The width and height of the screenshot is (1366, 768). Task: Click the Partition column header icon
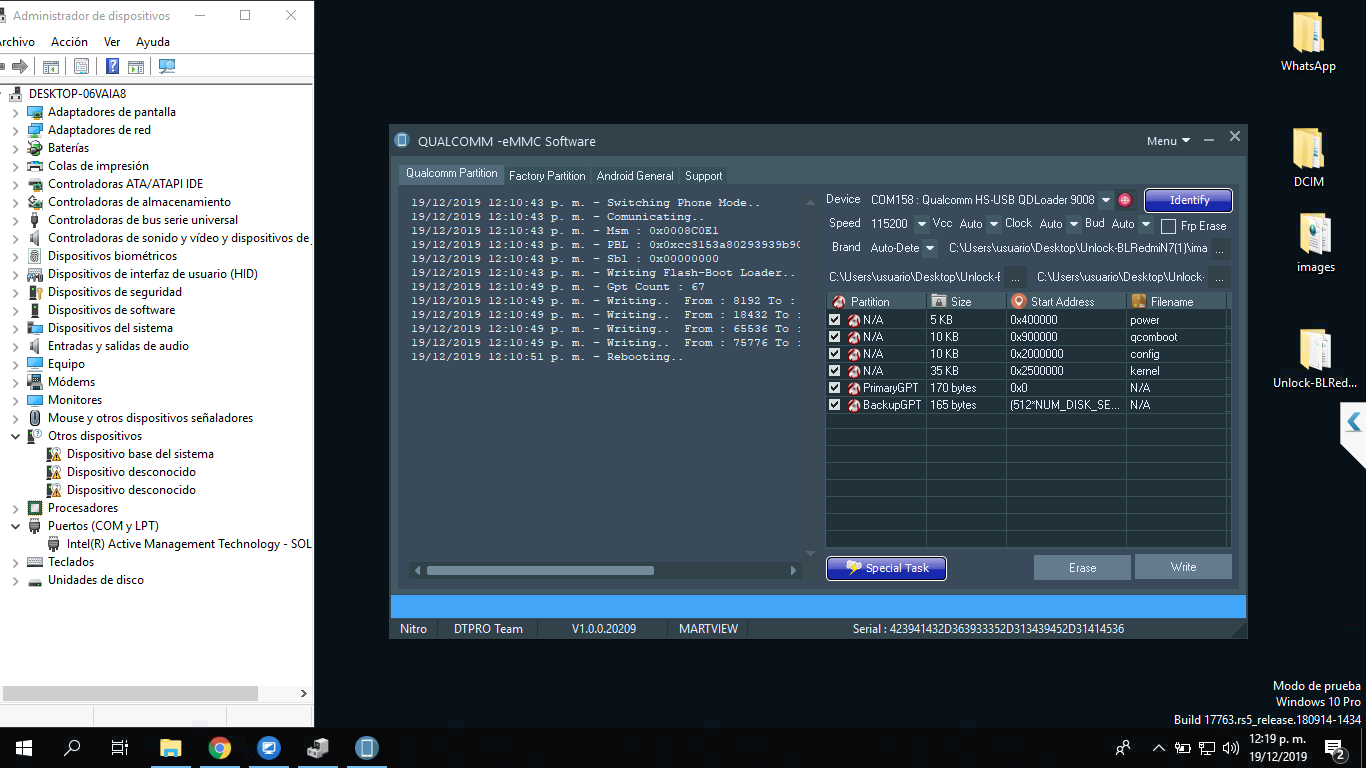point(839,301)
